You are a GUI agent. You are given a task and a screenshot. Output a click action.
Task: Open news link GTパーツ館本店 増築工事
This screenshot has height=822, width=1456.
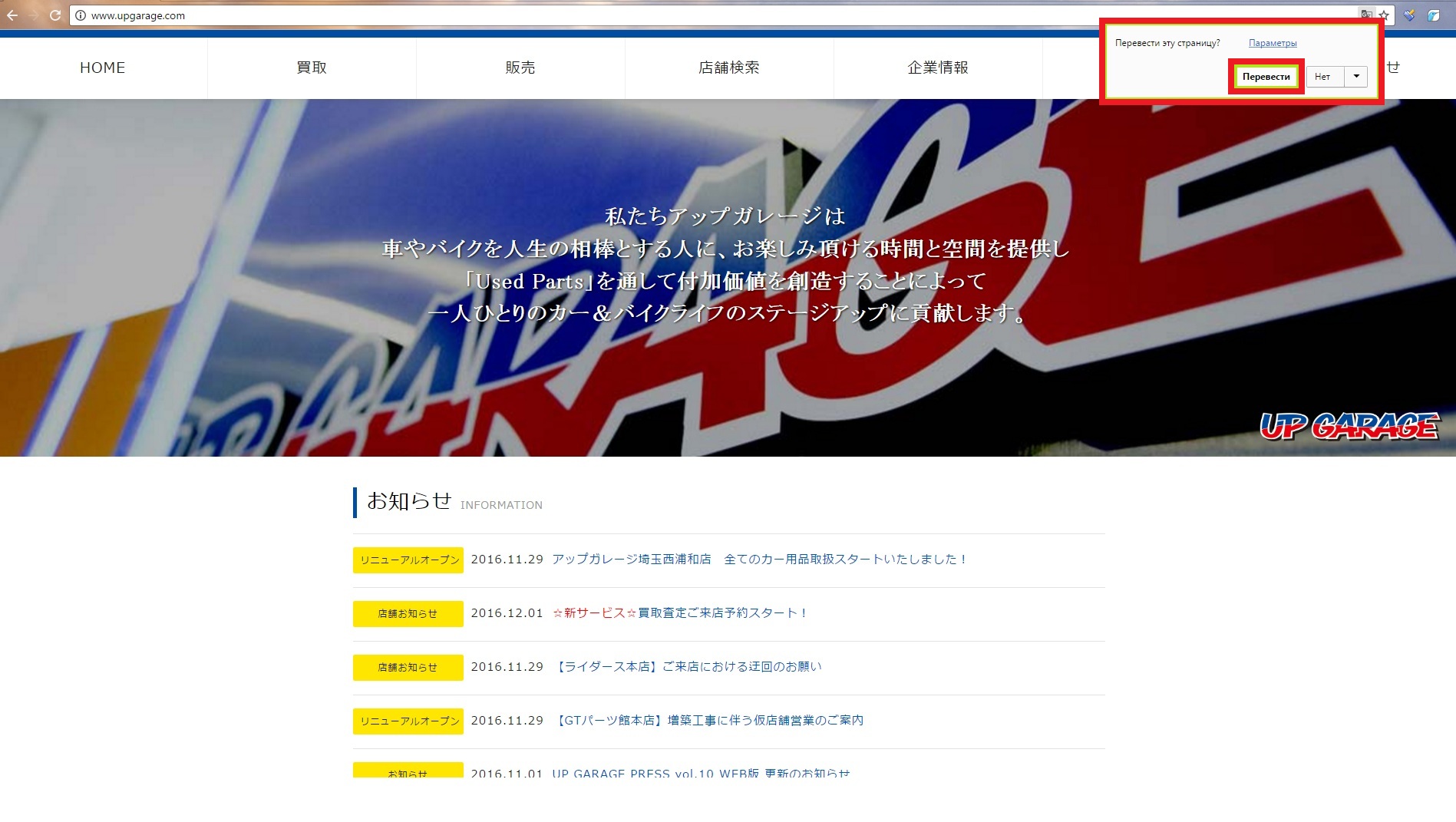[x=708, y=721]
